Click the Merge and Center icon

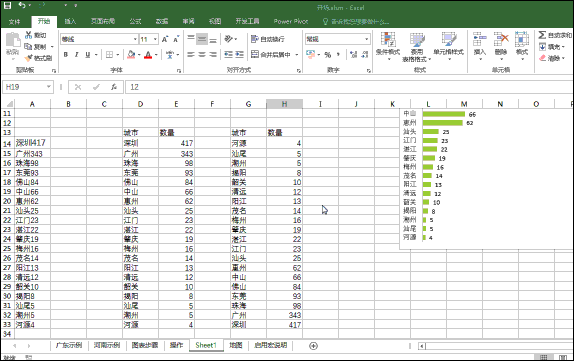point(255,55)
